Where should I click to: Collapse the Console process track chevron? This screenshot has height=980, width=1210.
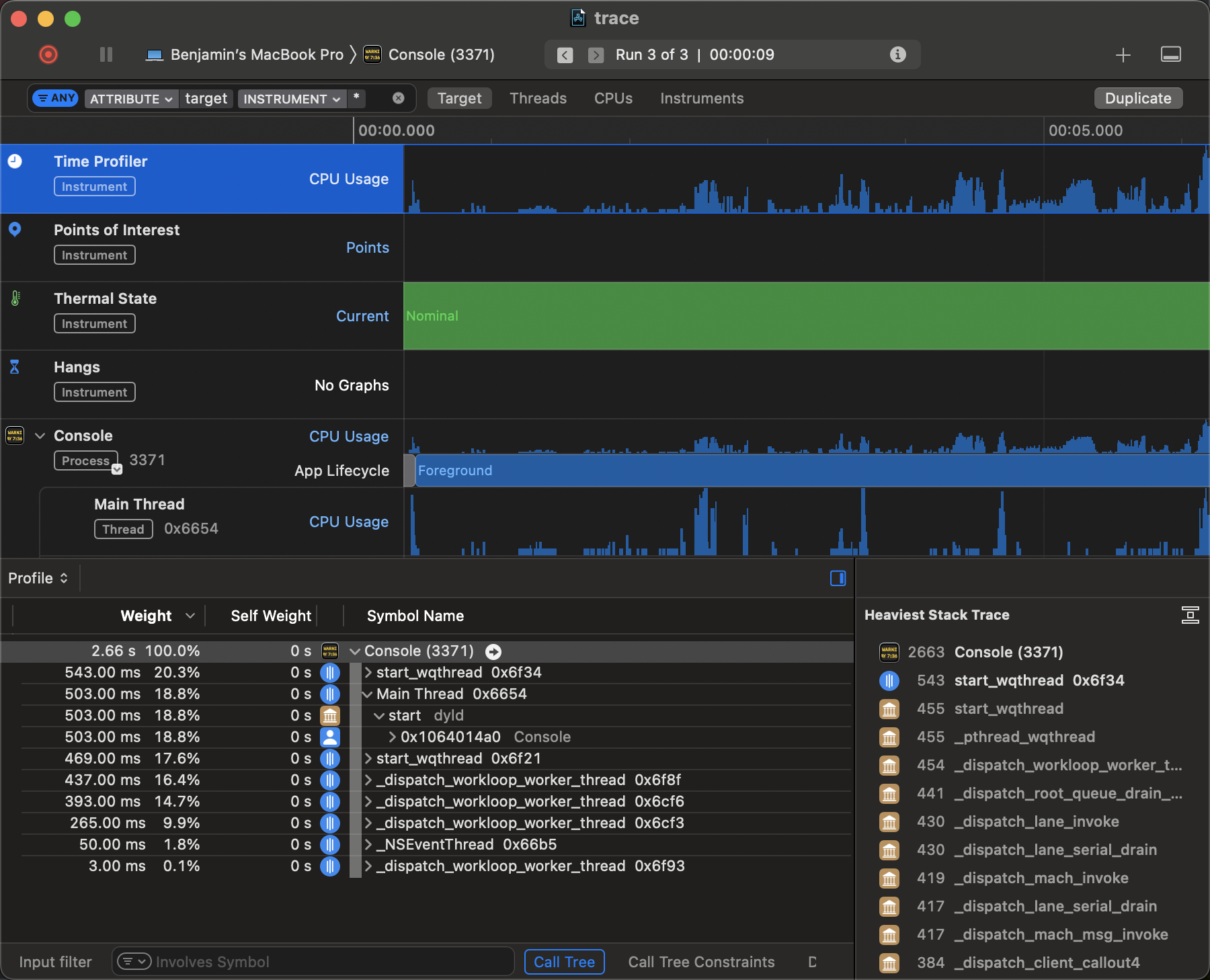(x=40, y=436)
